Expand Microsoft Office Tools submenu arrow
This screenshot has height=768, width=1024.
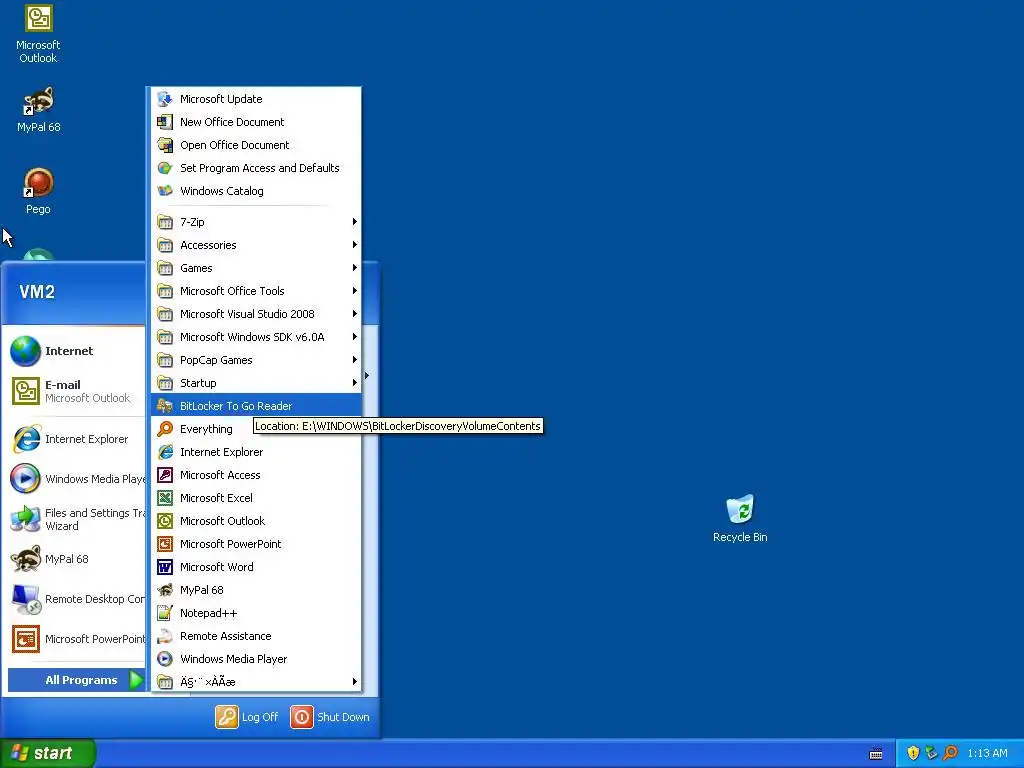pyautogui.click(x=355, y=291)
